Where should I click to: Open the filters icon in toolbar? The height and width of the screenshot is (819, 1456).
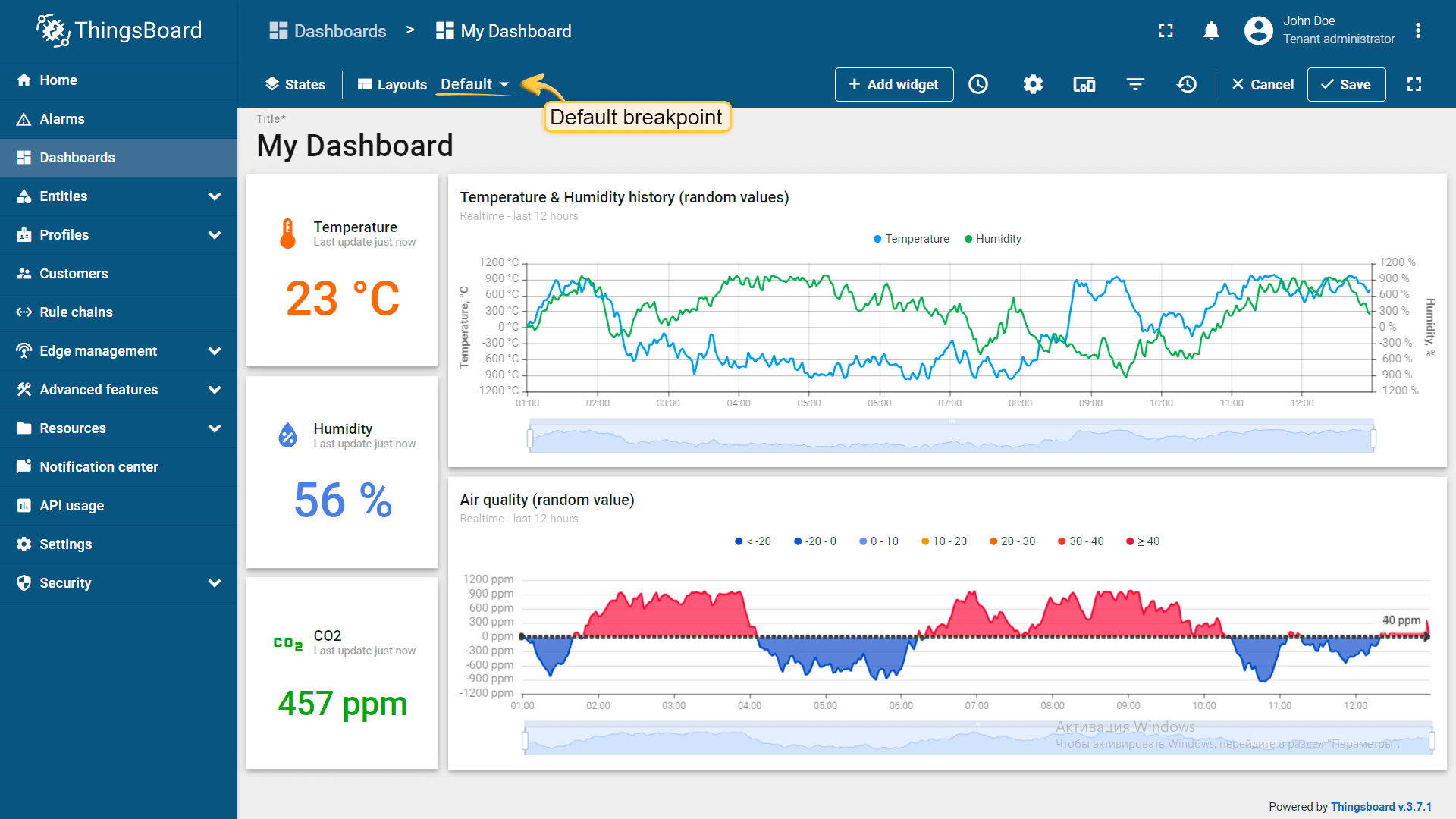coord(1135,84)
